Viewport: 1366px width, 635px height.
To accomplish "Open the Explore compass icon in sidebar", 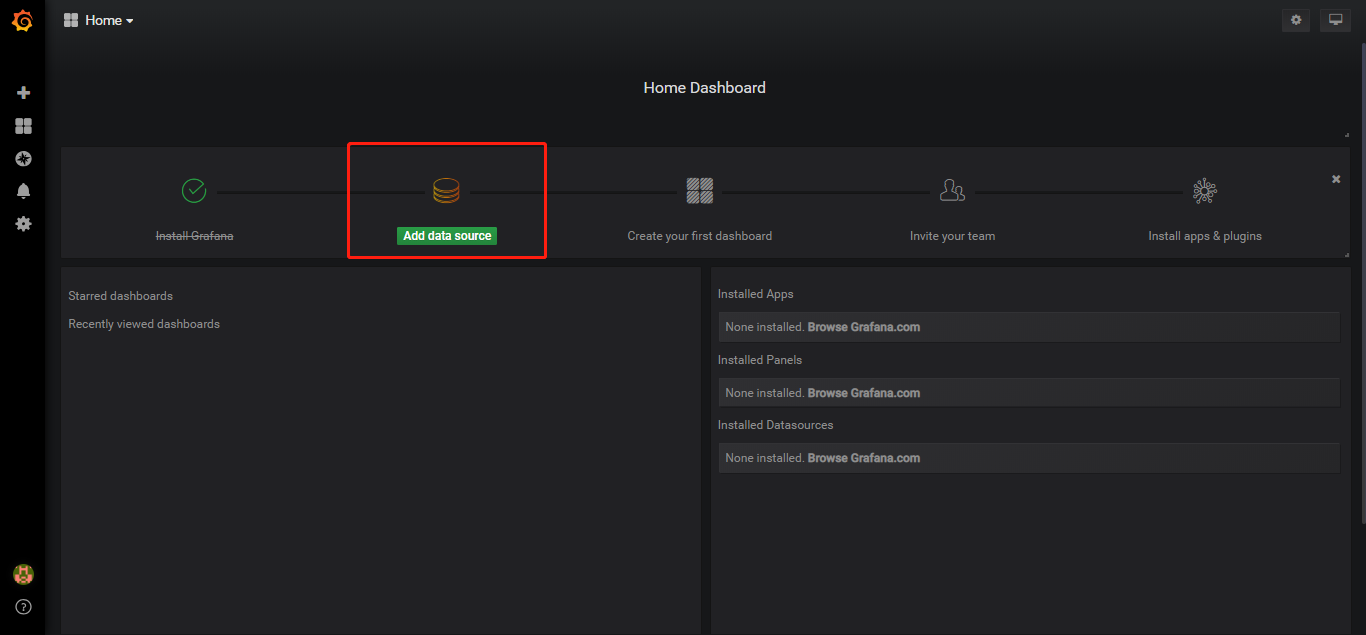I will pos(24,159).
